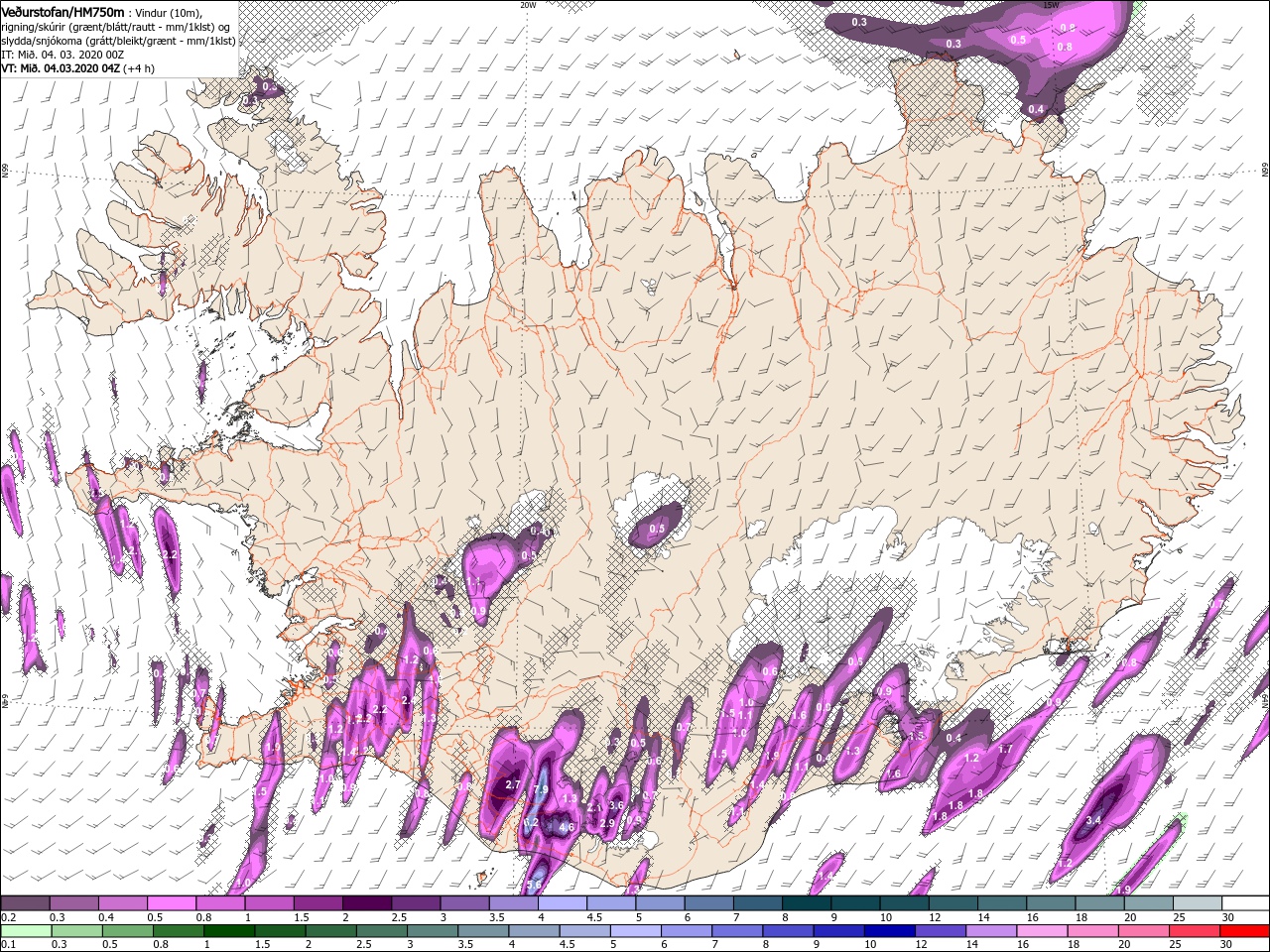
Task: Pick upper legend swatch between 0.5 and 0.8
Action: point(171,902)
